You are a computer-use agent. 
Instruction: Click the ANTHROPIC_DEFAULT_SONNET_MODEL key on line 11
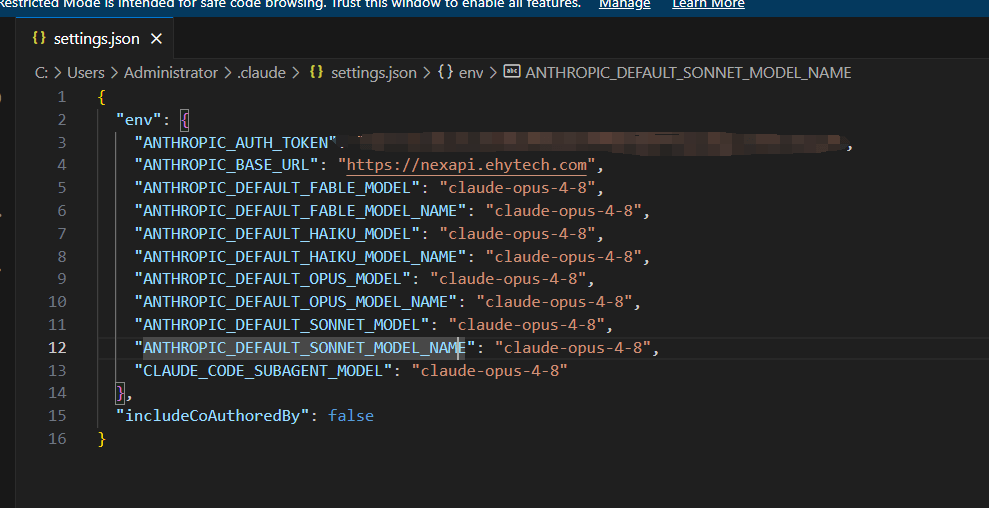point(282,324)
